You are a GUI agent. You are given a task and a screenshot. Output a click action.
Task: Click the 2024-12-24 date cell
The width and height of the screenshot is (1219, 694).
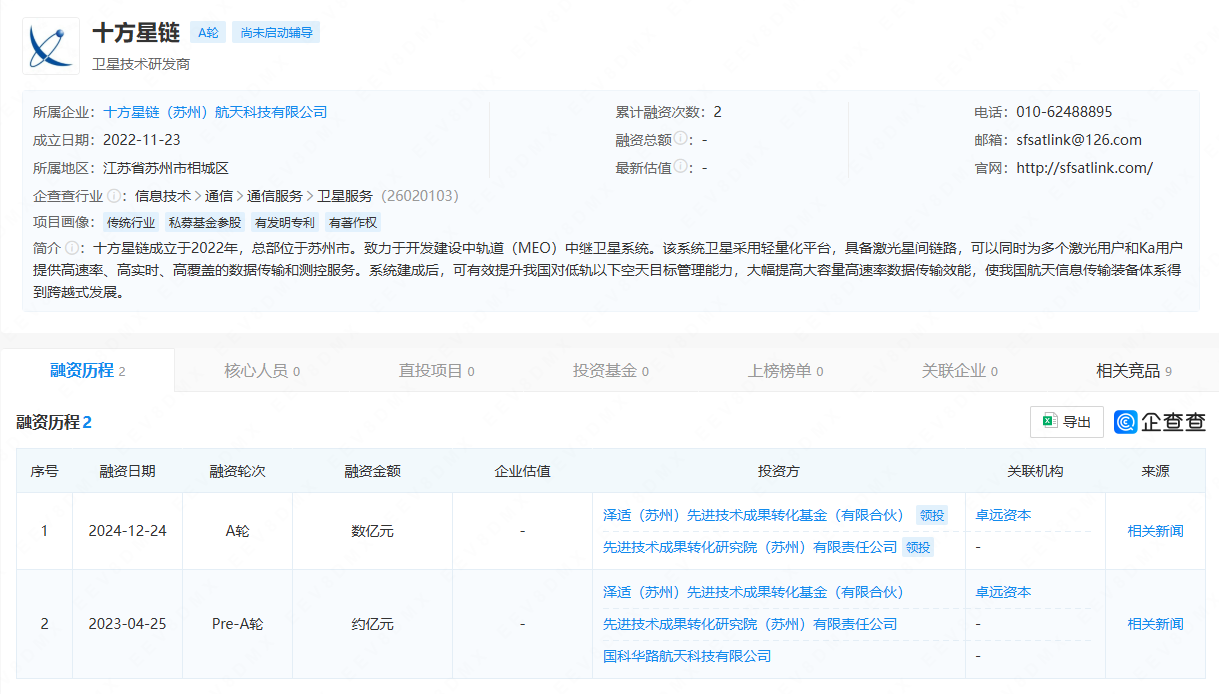point(127,531)
